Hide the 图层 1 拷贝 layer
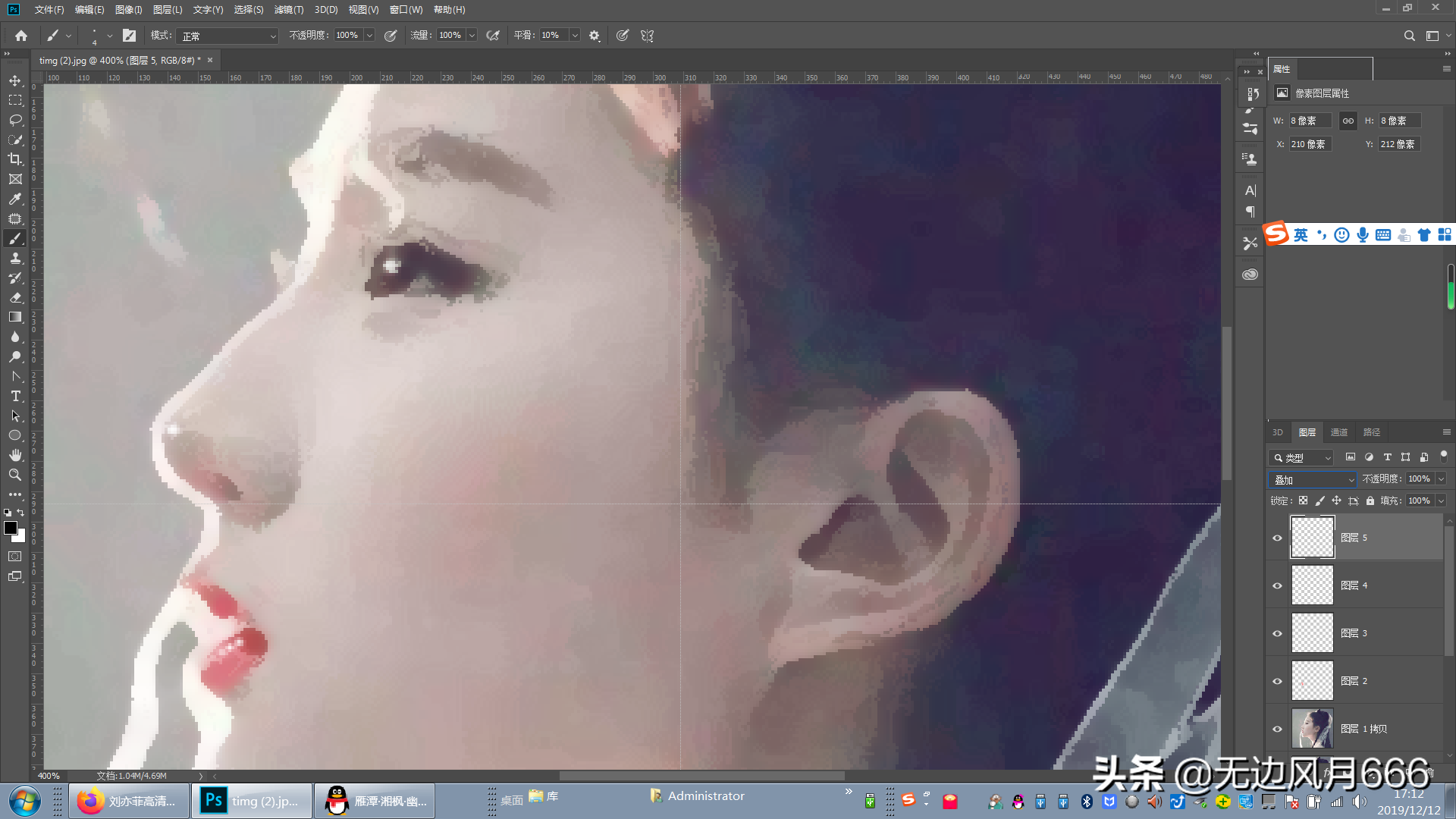Screen dimensions: 1456x819 coord(1277,729)
